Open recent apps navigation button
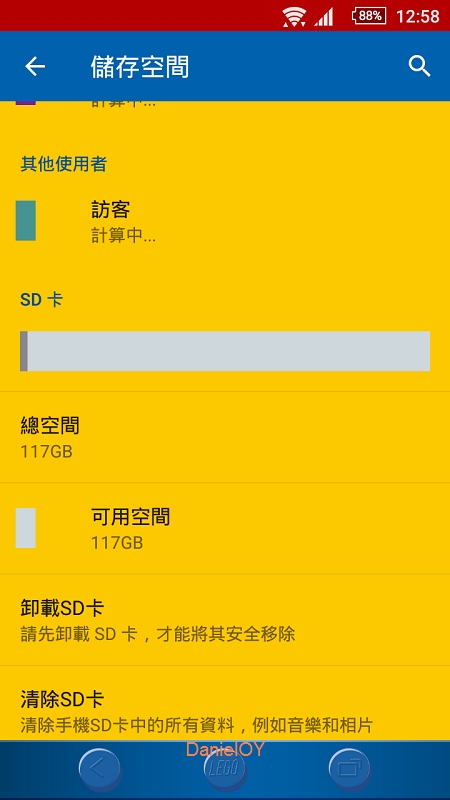 click(x=349, y=768)
